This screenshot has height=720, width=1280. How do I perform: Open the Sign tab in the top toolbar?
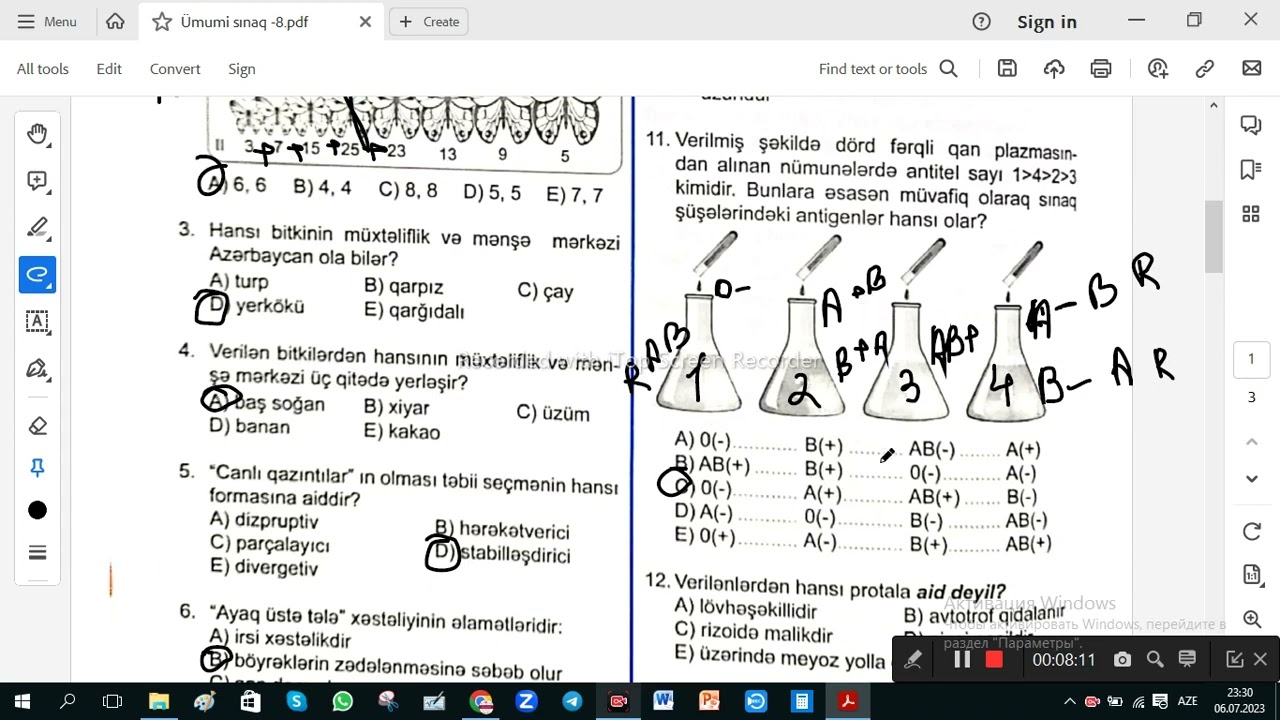point(242,69)
